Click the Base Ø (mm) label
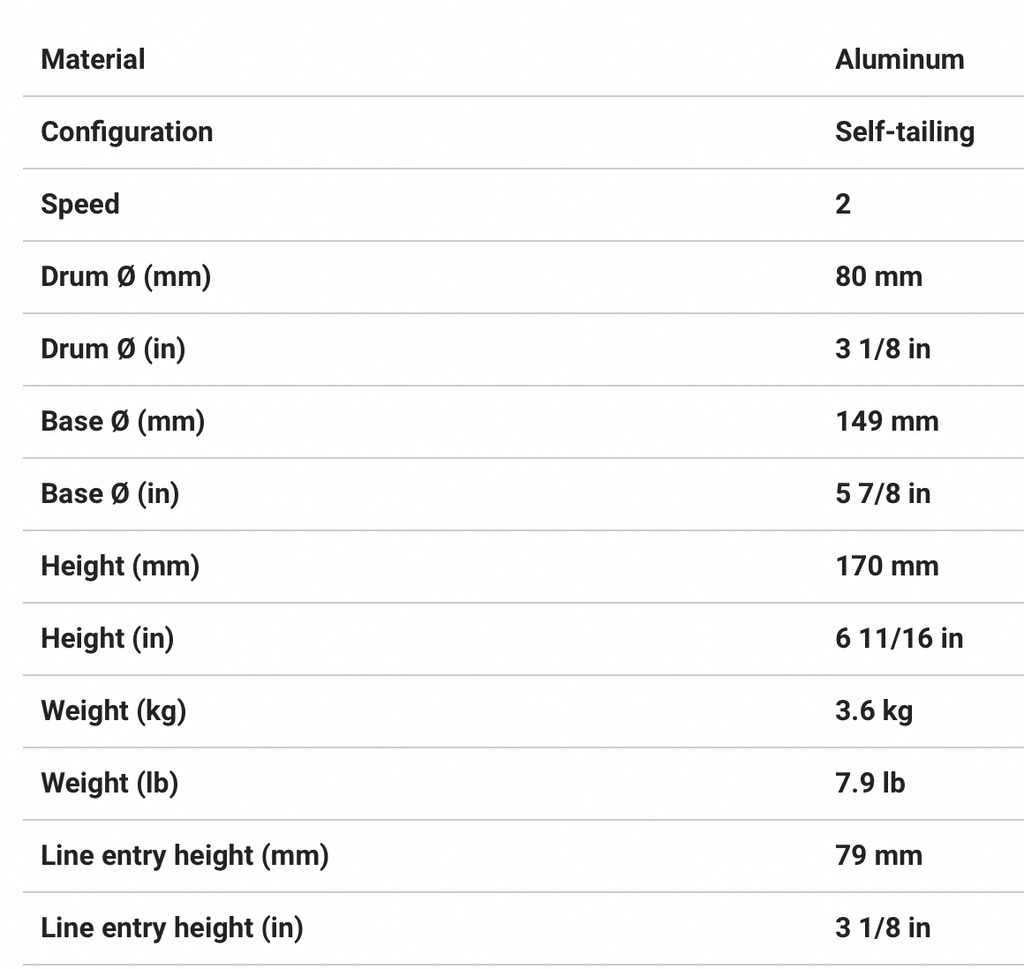The image size is (1024, 969). pyautogui.click(x=123, y=421)
